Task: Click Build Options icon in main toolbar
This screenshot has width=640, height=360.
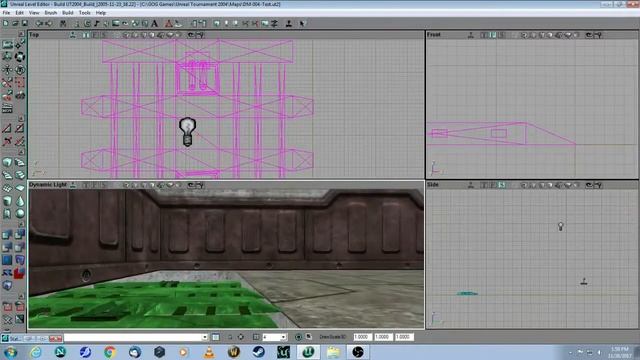Action: pos(275,24)
